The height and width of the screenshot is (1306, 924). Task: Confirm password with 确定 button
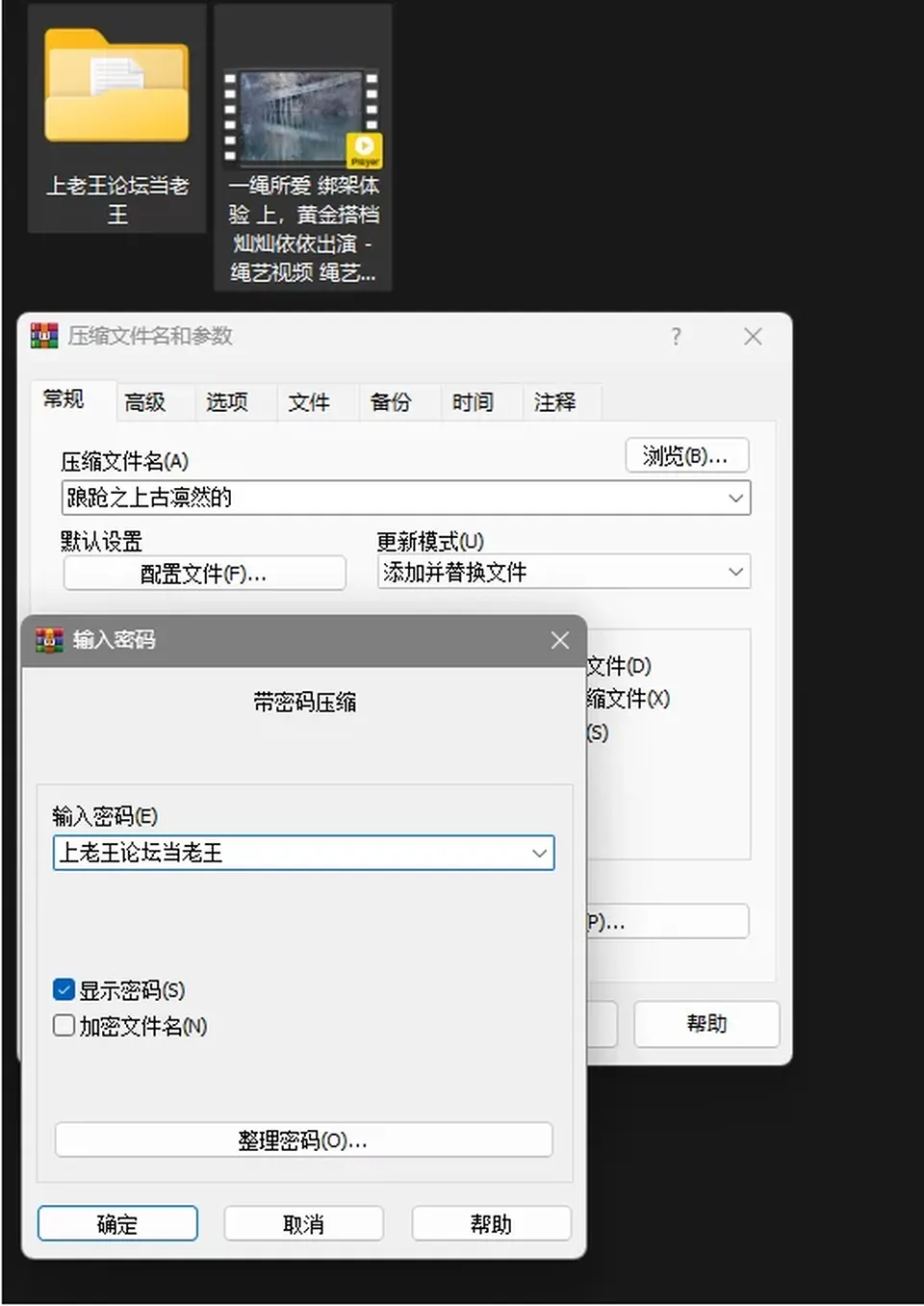(117, 1224)
